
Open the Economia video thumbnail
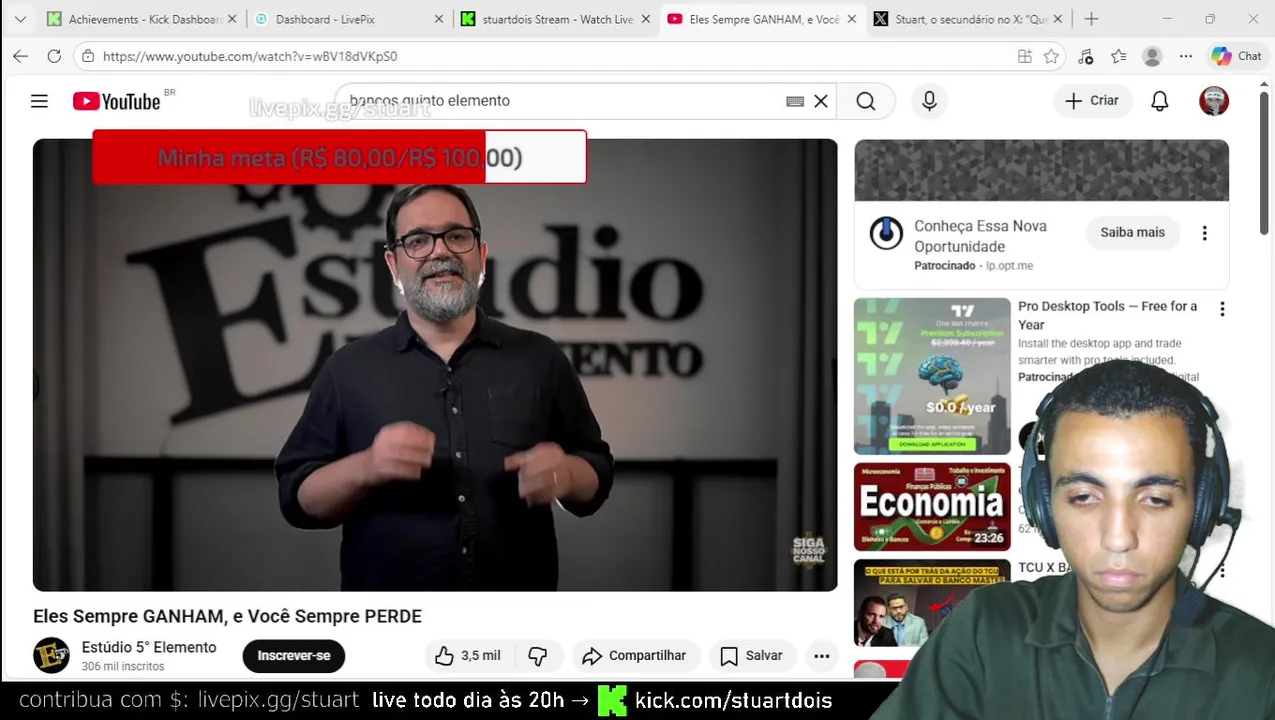[x=932, y=507]
